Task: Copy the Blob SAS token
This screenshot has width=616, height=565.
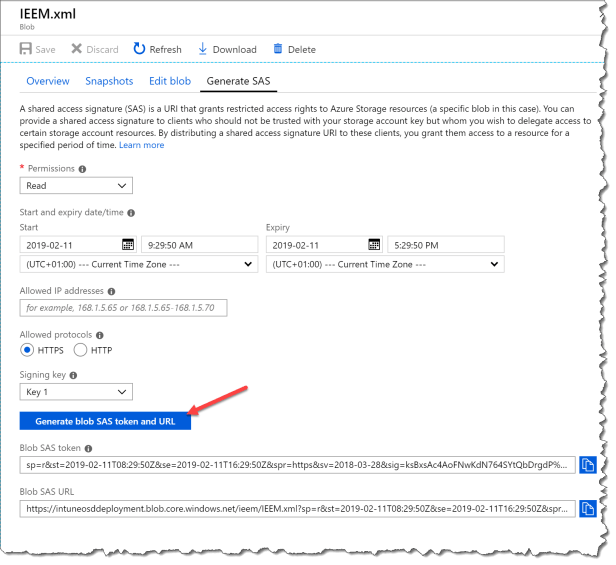Action: tap(587, 465)
